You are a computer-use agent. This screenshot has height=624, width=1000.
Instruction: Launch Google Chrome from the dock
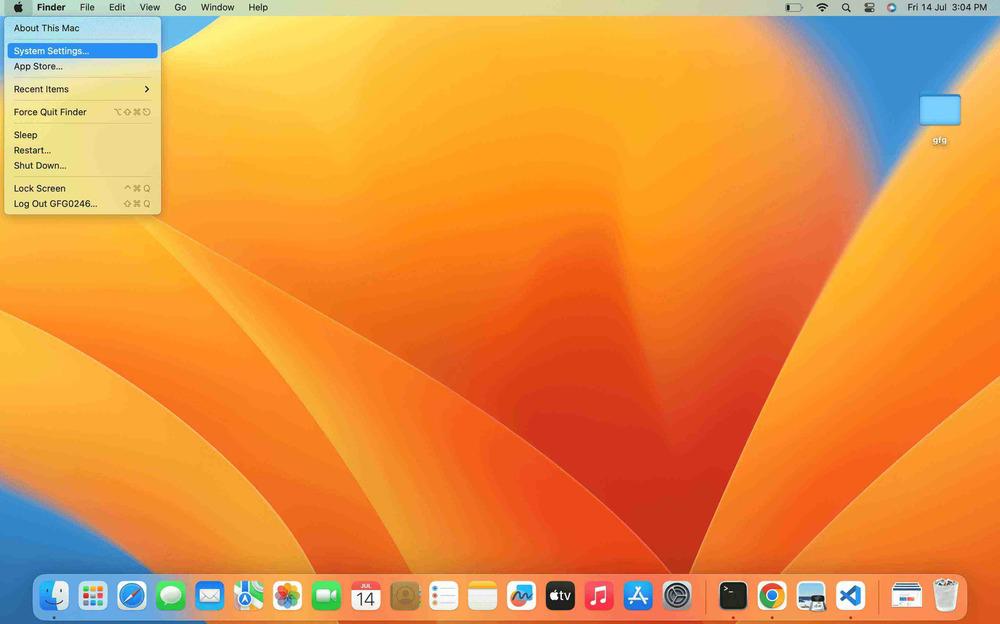tap(771, 596)
